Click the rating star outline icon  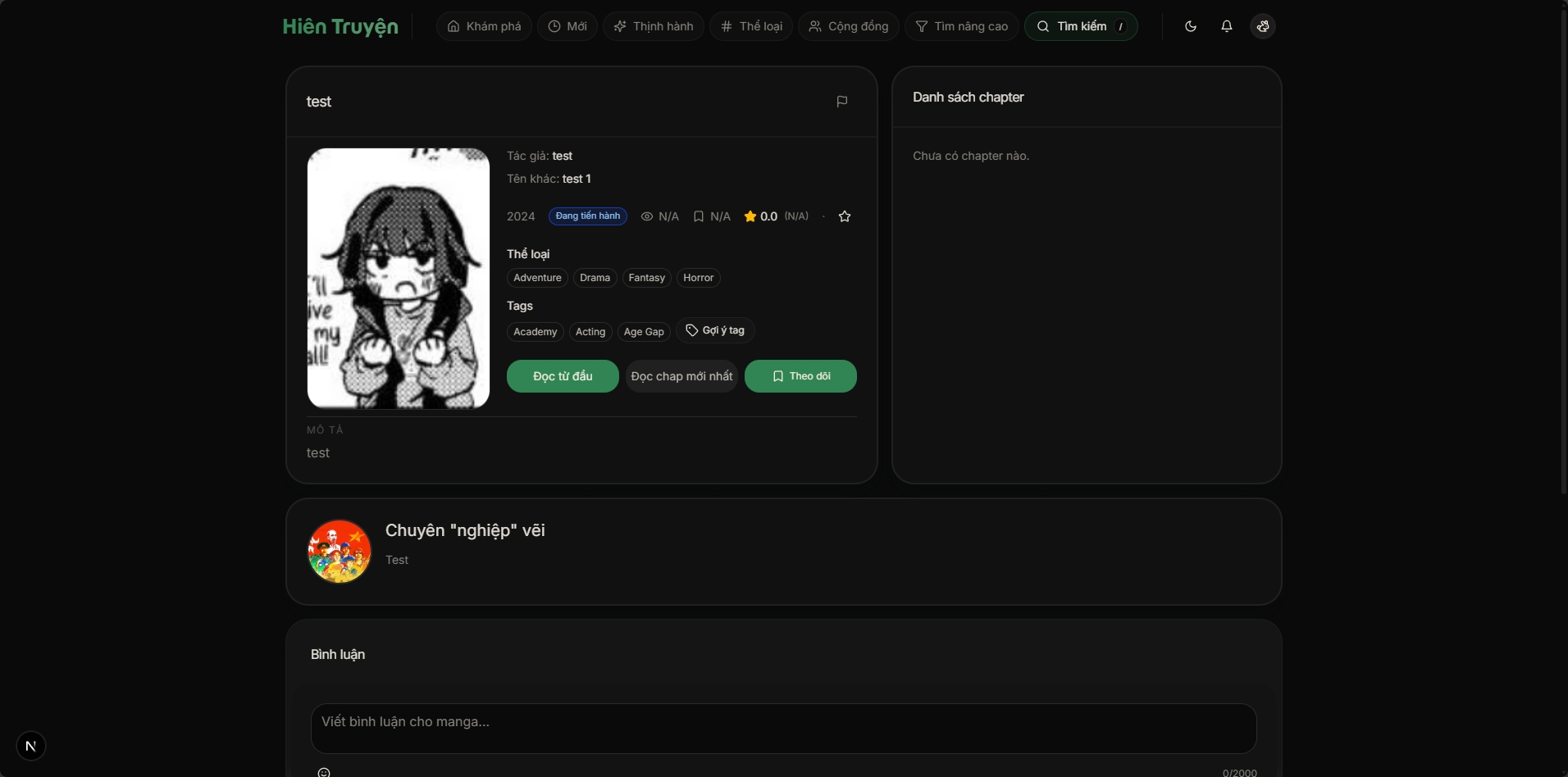click(x=845, y=216)
